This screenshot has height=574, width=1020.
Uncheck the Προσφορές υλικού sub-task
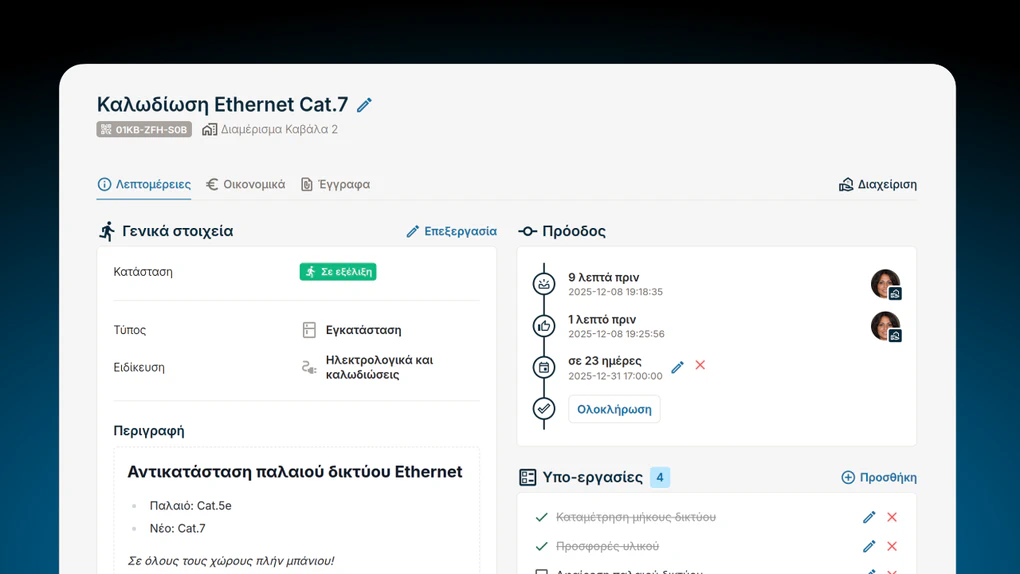click(x=542, y=547)
